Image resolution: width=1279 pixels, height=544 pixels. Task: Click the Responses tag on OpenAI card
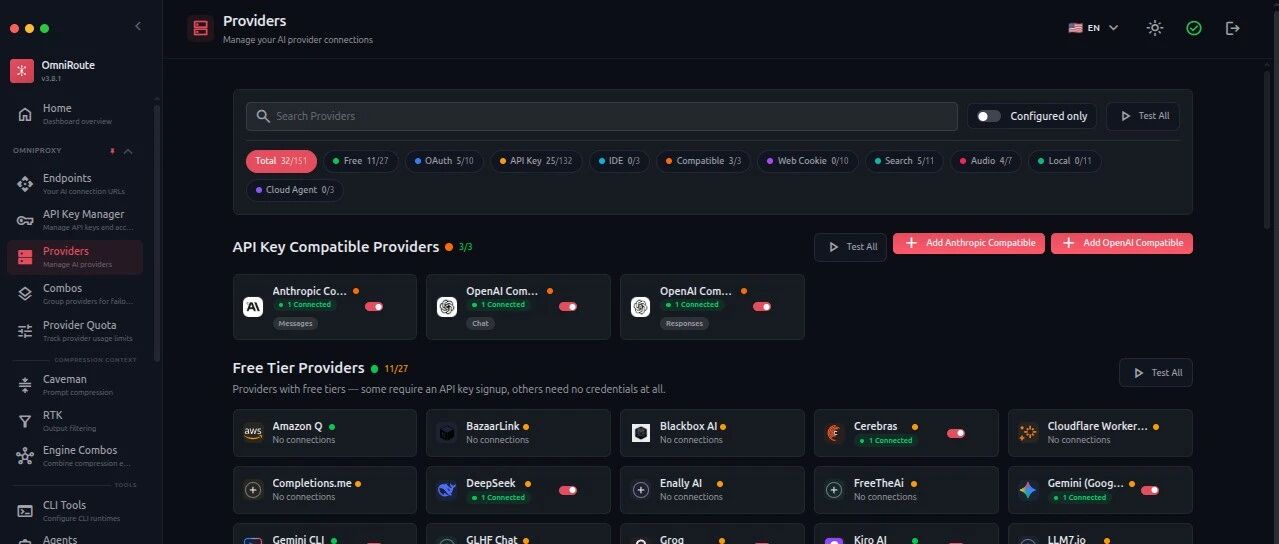pos(684,323)
